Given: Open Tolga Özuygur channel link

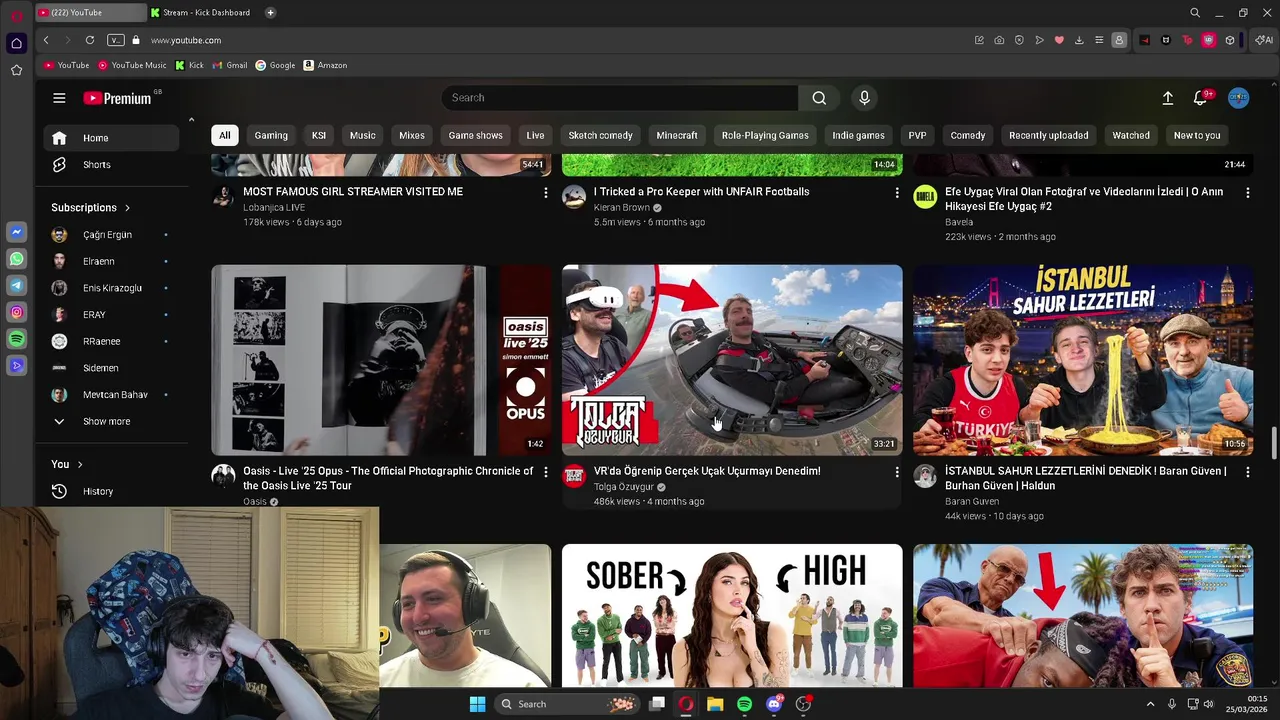Looking at the screenshot, I should 623,487.
